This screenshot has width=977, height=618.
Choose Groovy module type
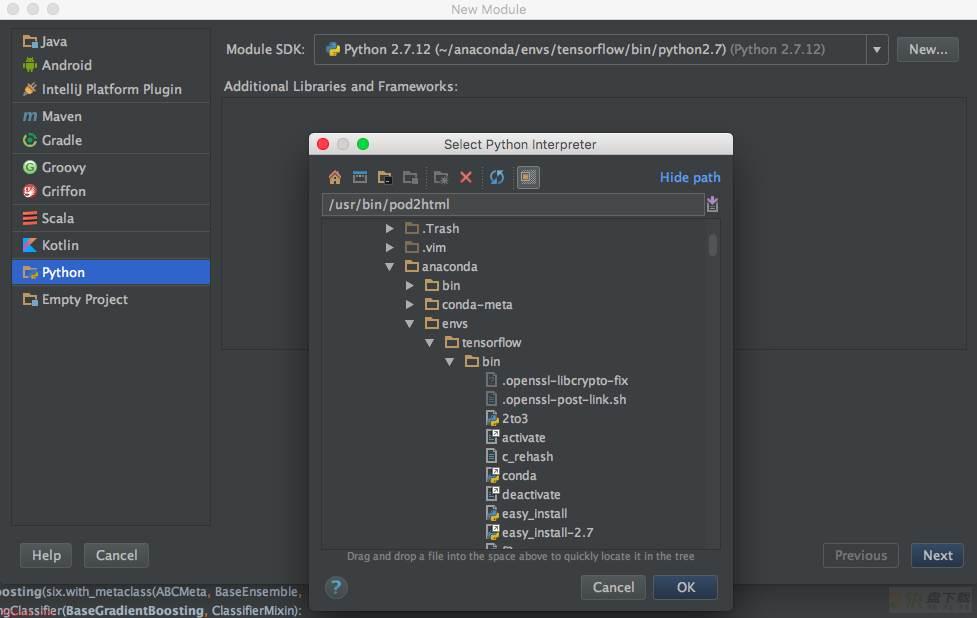coord(111,168)
